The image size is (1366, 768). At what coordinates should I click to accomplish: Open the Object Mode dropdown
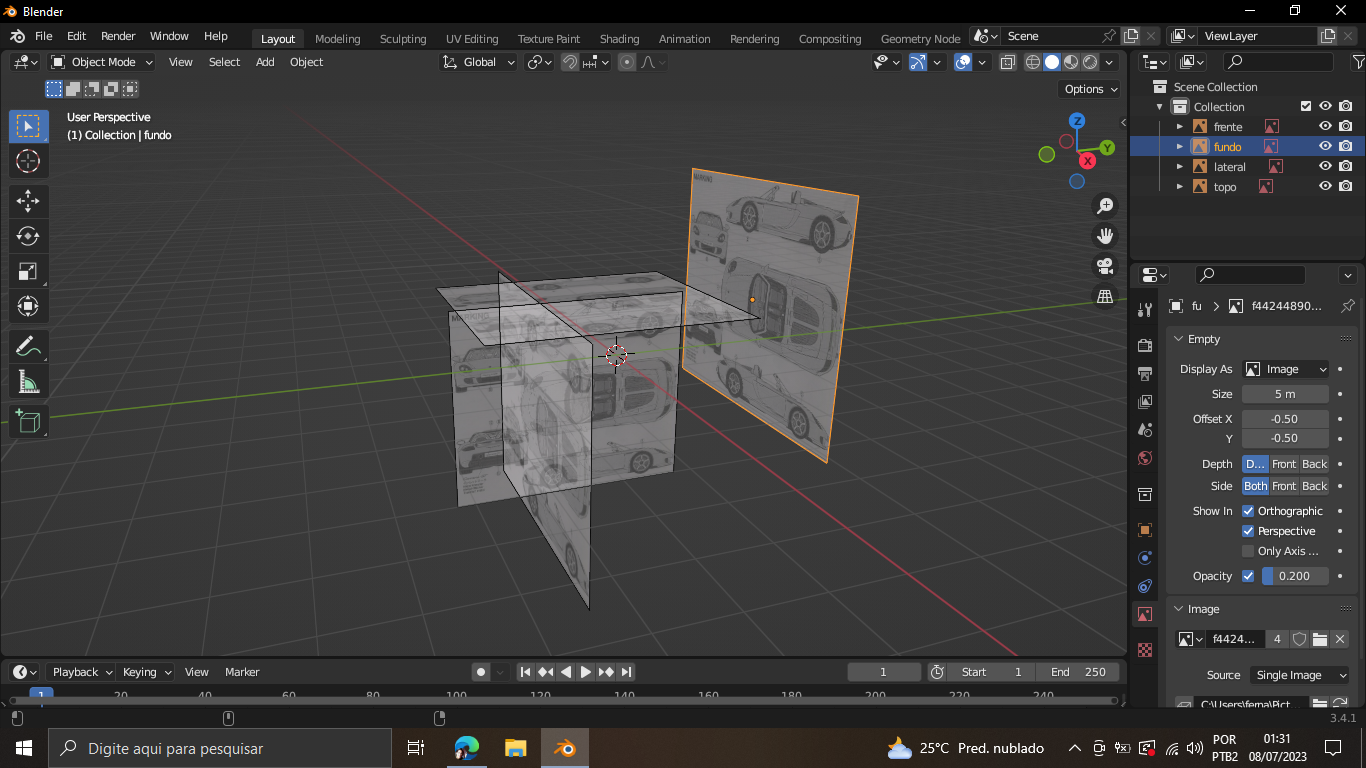click(102, 62)
